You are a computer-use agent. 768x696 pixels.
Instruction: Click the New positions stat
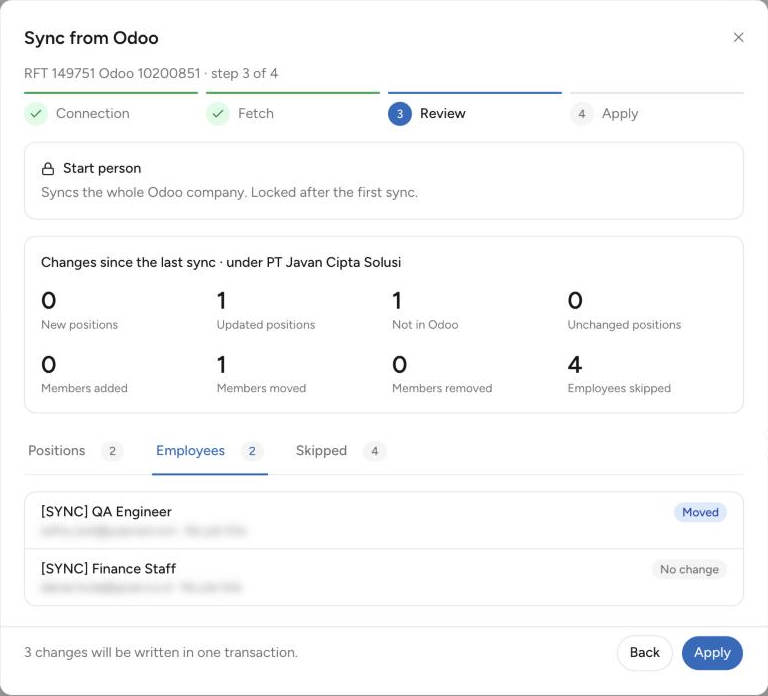pos(79,311)
